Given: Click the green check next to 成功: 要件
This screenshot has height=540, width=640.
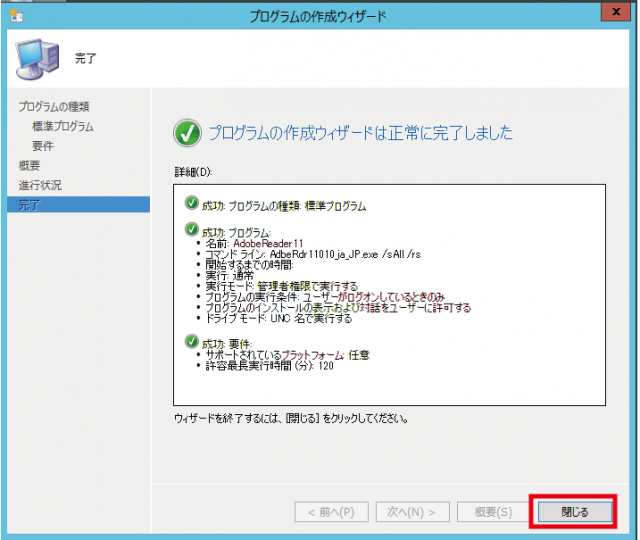Looking at the screenshot, I should click(191, 343).
